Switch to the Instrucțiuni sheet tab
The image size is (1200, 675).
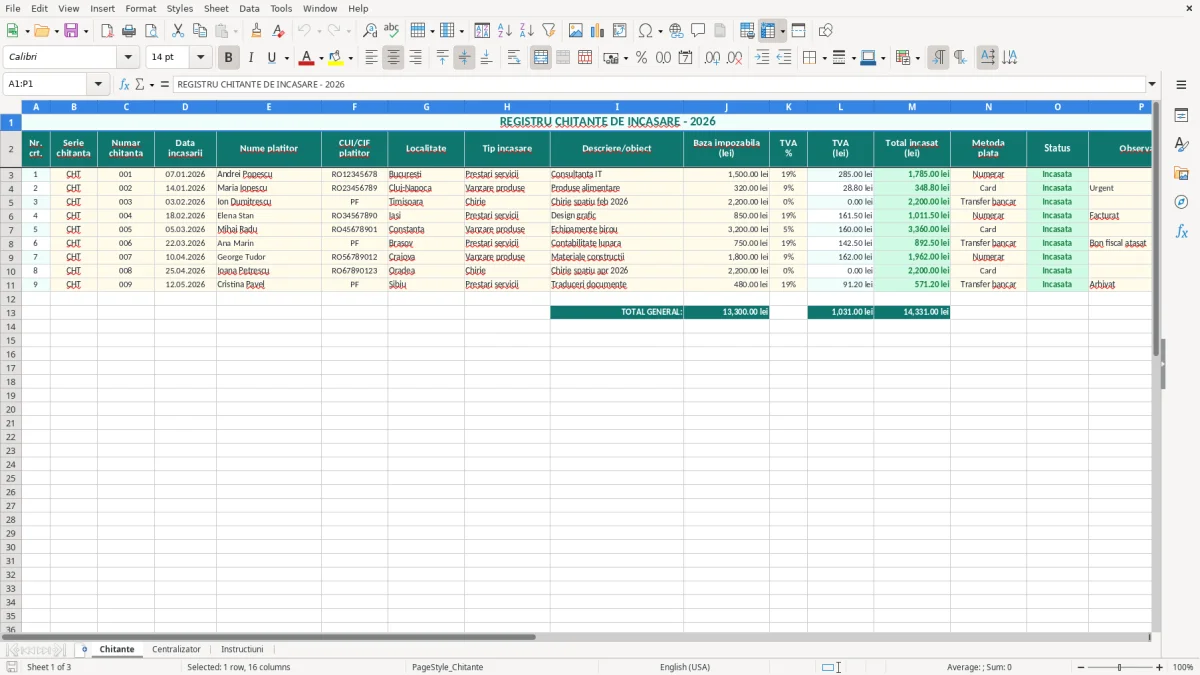242,649
